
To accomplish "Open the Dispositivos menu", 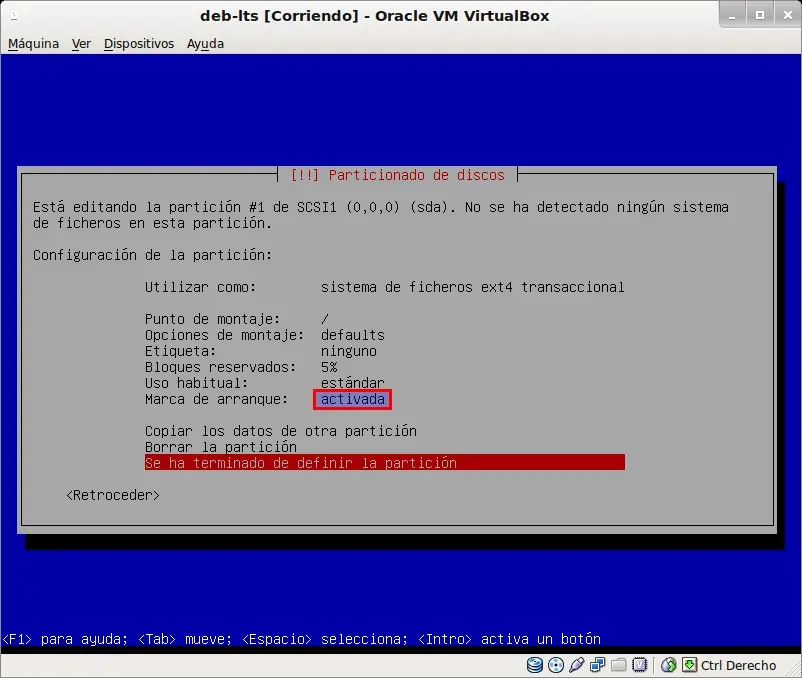I will [x=139, y=43].
